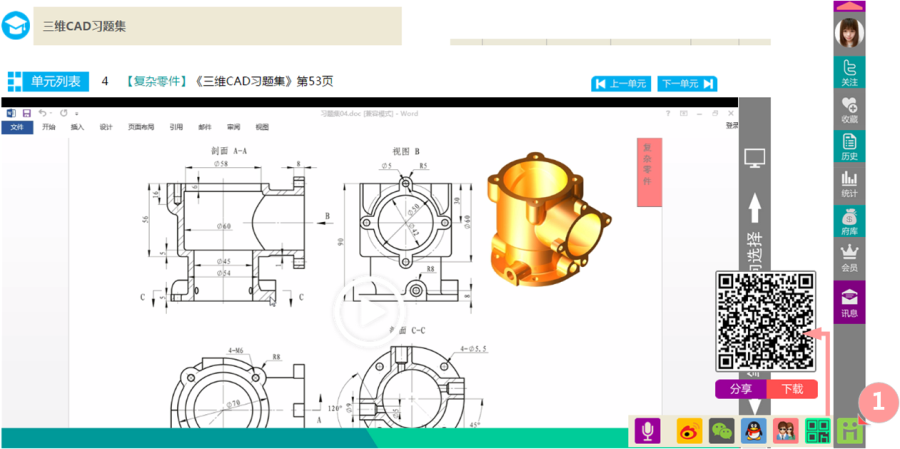This screenshot has width=900, height=449.
Task: Click the red 下载 button
Action: pos(792,389)
